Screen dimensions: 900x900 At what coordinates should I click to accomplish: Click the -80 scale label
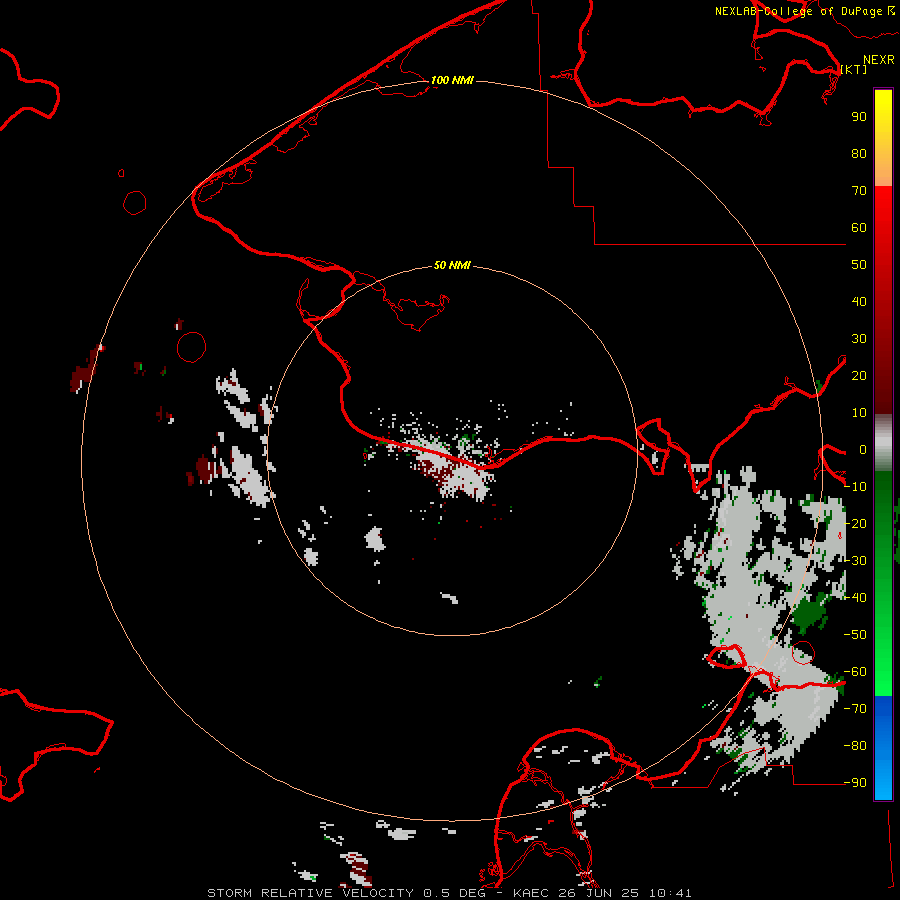click(856, 746)
